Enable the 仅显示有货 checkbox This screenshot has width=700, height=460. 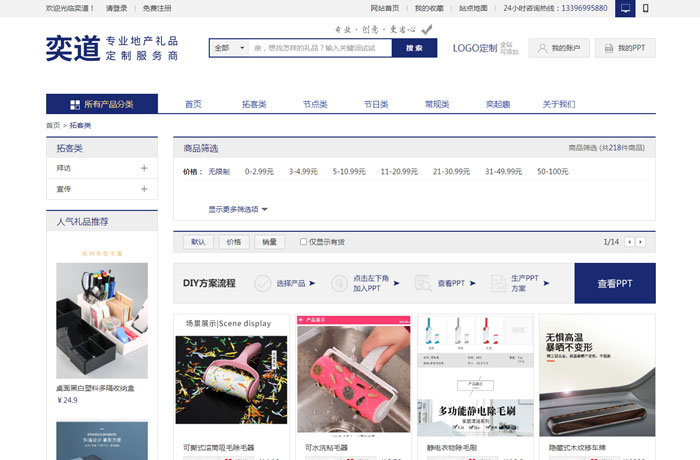(304, 242)
